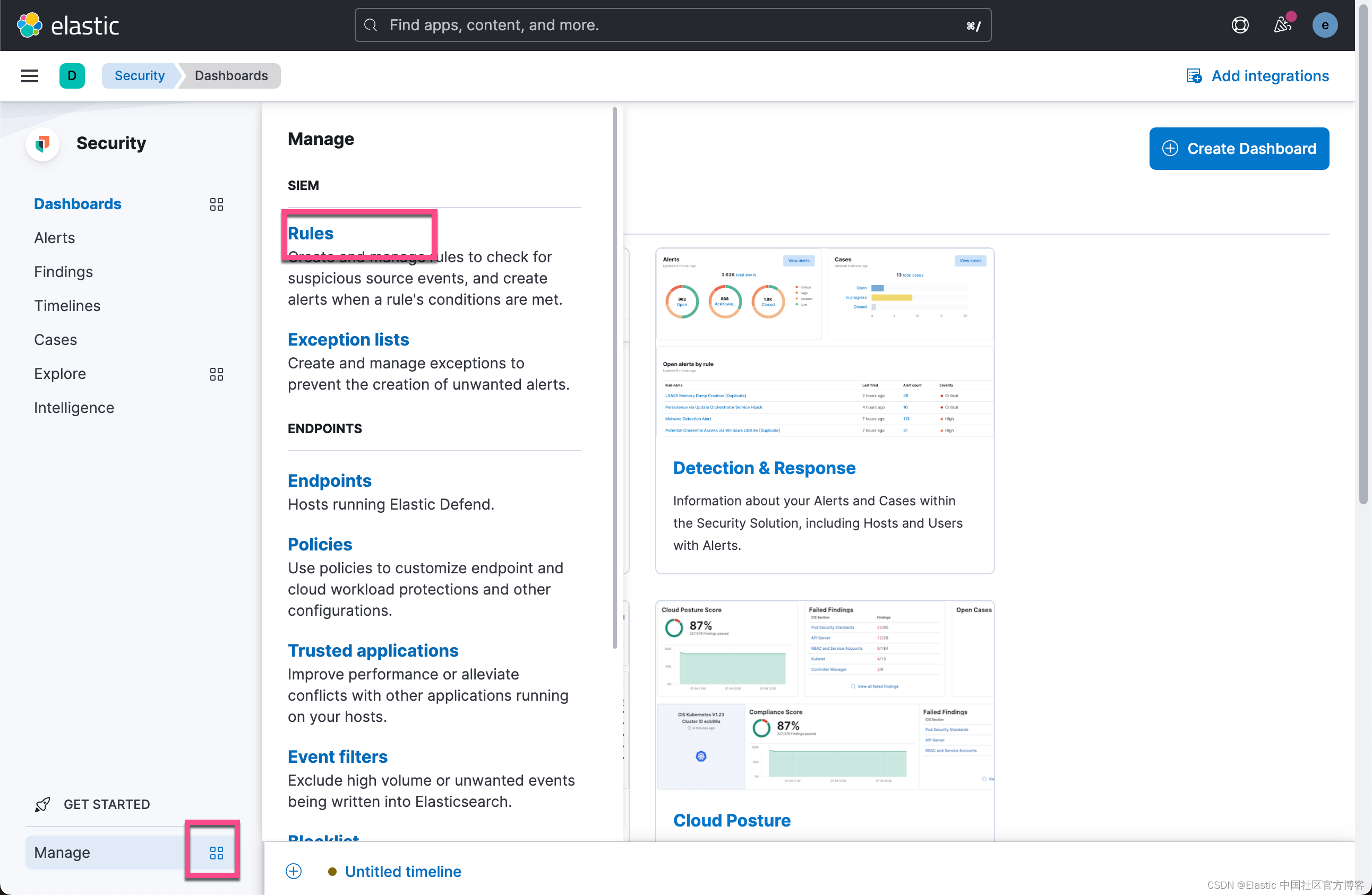Select Timelines in the side navigation
The image size is (1372, 895).
67,306
